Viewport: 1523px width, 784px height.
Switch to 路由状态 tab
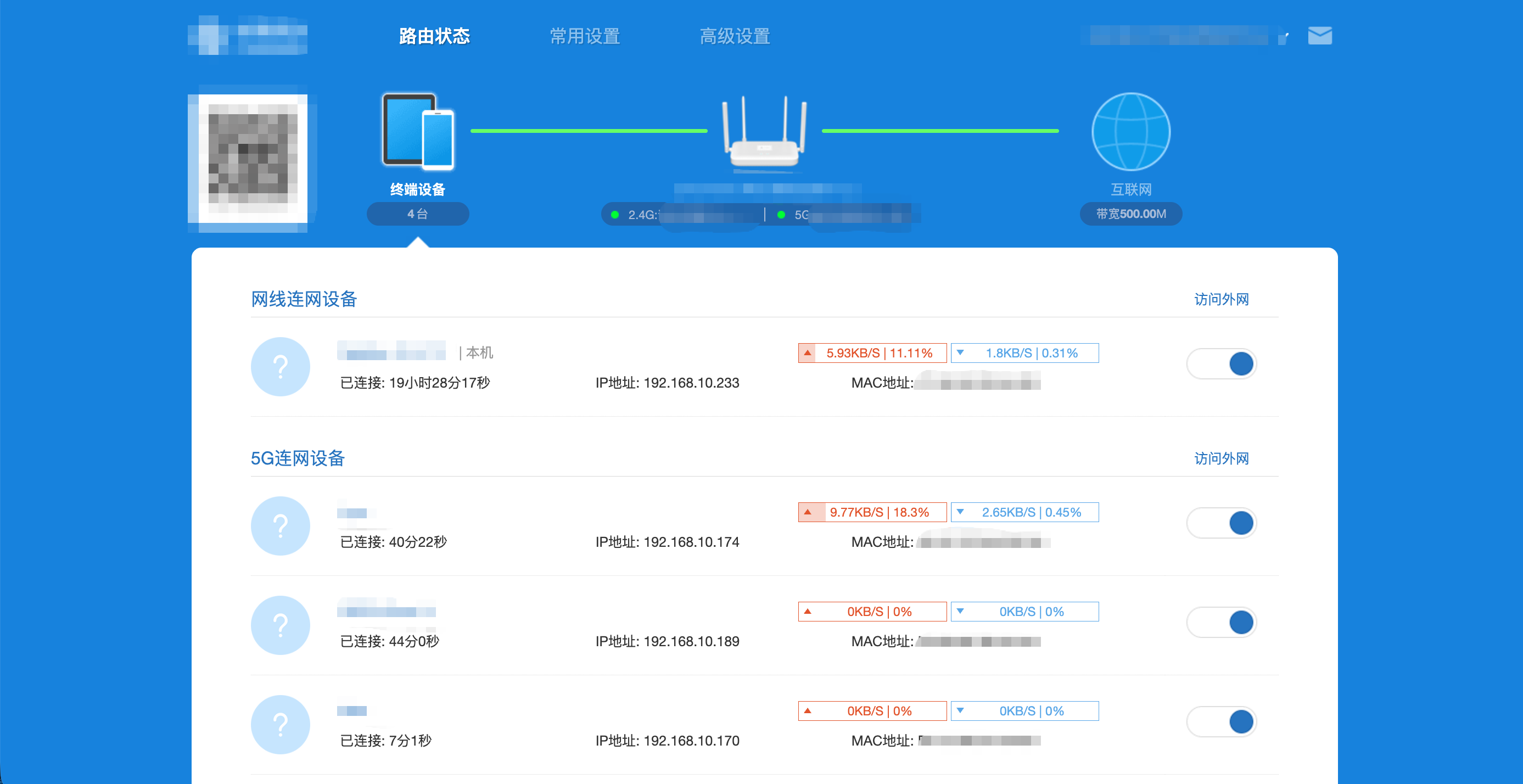click(434, 36)
